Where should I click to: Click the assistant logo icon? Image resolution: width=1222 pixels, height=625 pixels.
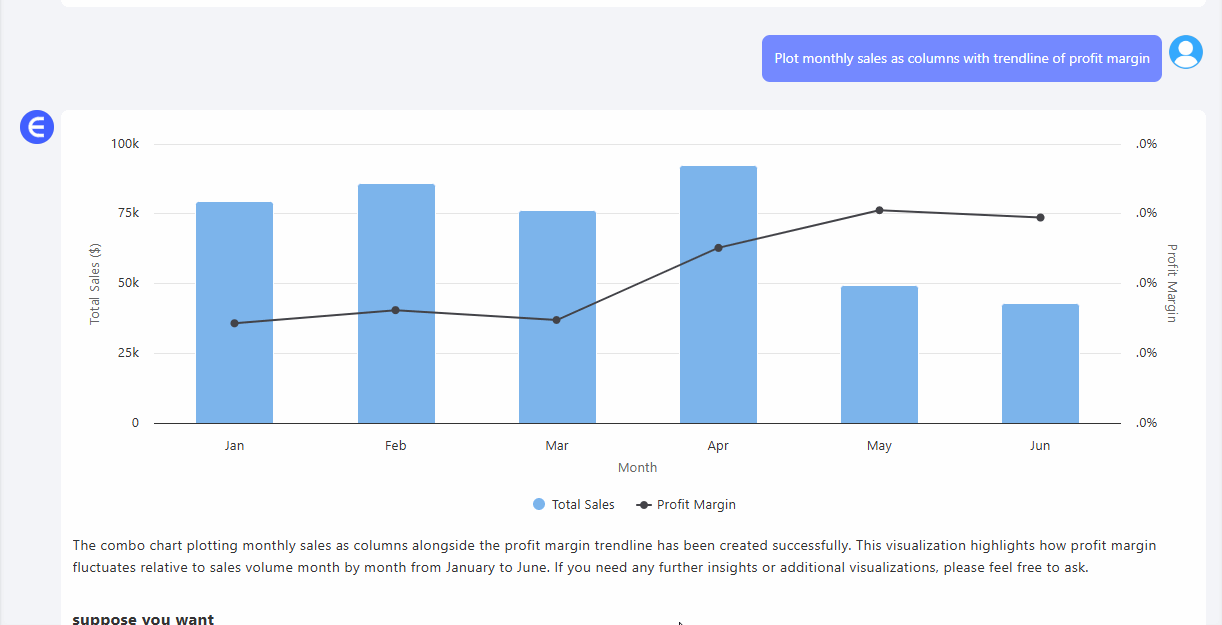click(x=36, y=127)
